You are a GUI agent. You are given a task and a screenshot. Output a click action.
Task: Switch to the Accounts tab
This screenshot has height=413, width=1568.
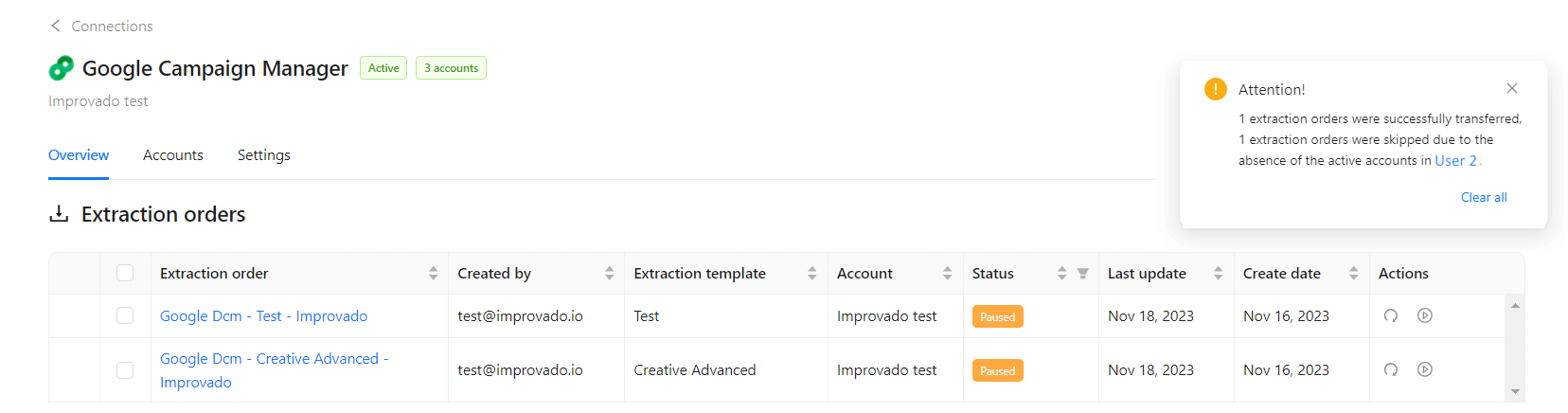coord(173,155)
